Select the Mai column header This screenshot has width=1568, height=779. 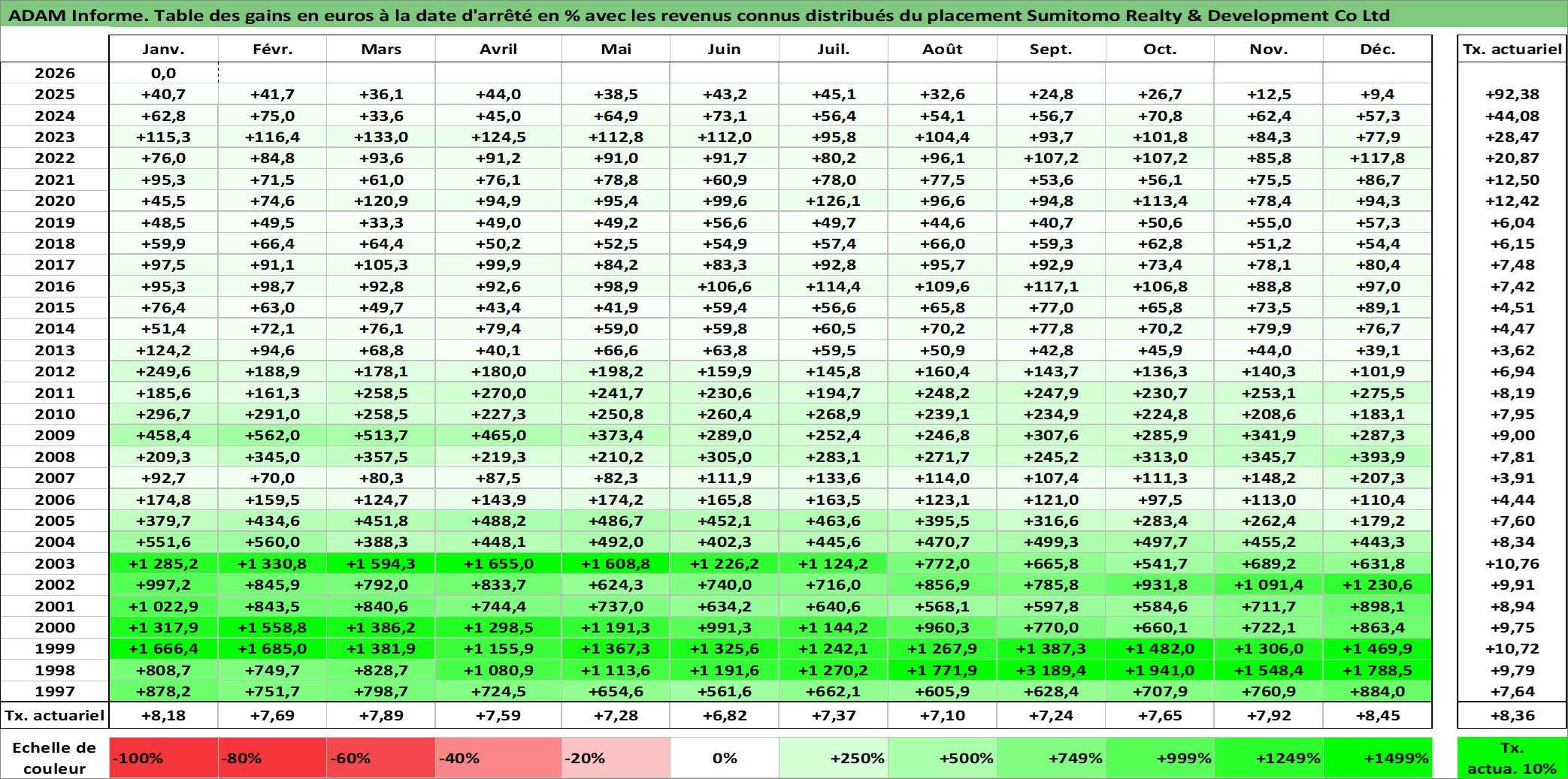tap(616, 49)
